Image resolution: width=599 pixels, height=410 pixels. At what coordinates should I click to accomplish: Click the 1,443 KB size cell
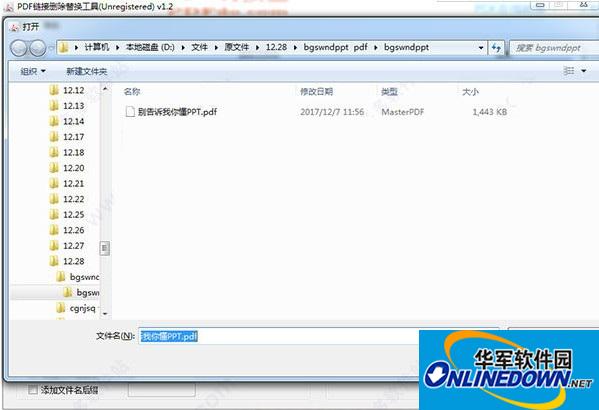coord(489,112)
